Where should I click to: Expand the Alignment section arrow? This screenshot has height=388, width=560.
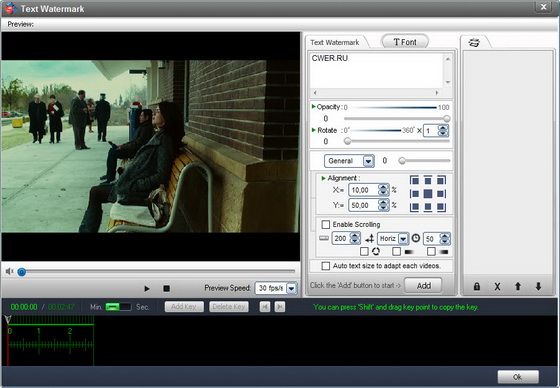tap(324, 178)
